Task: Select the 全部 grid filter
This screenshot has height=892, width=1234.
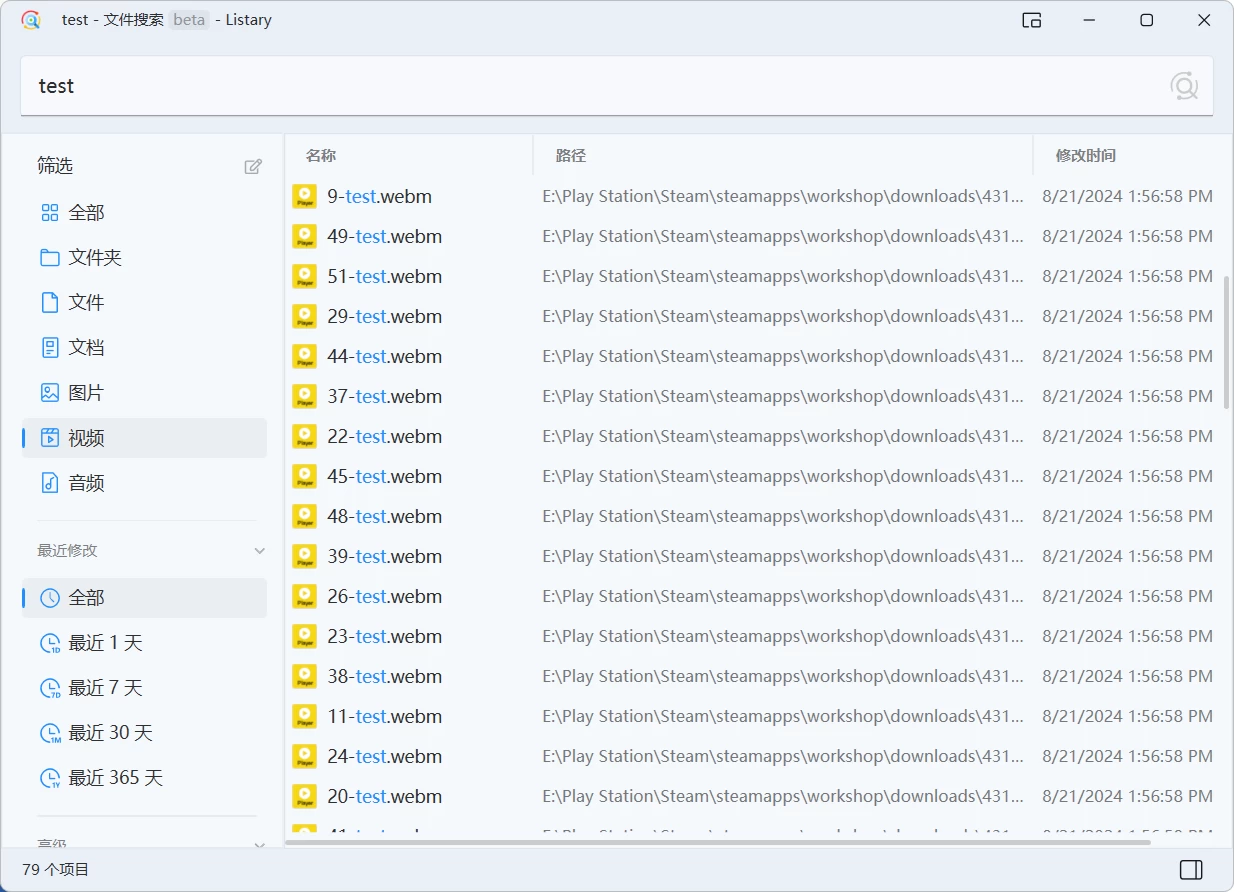Action: coord(144,213)
